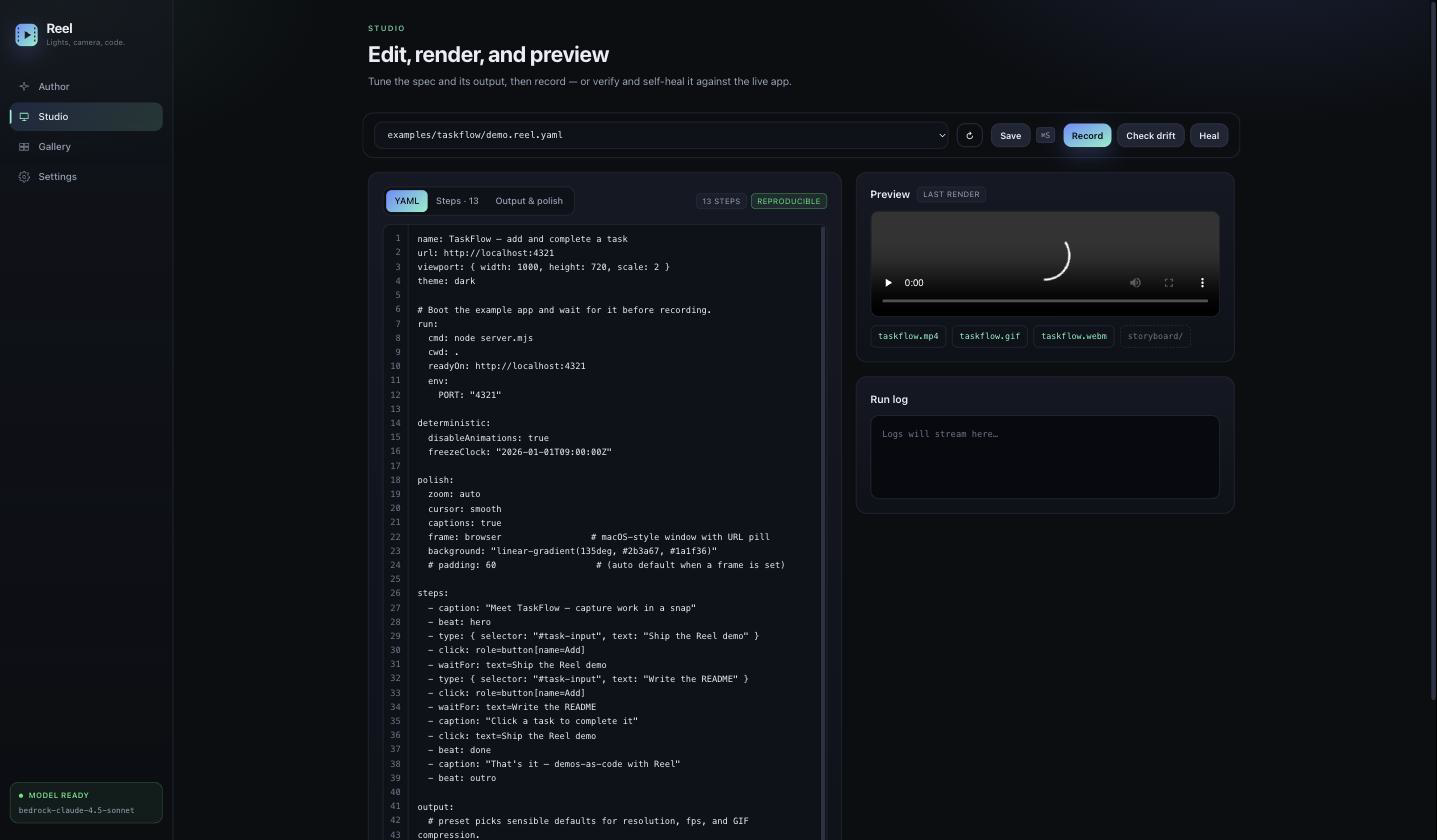Click the REPRODUCIBLE badge
This screenshot has height=840, width=1437.
pyautogui.click(x=789, y=201)
